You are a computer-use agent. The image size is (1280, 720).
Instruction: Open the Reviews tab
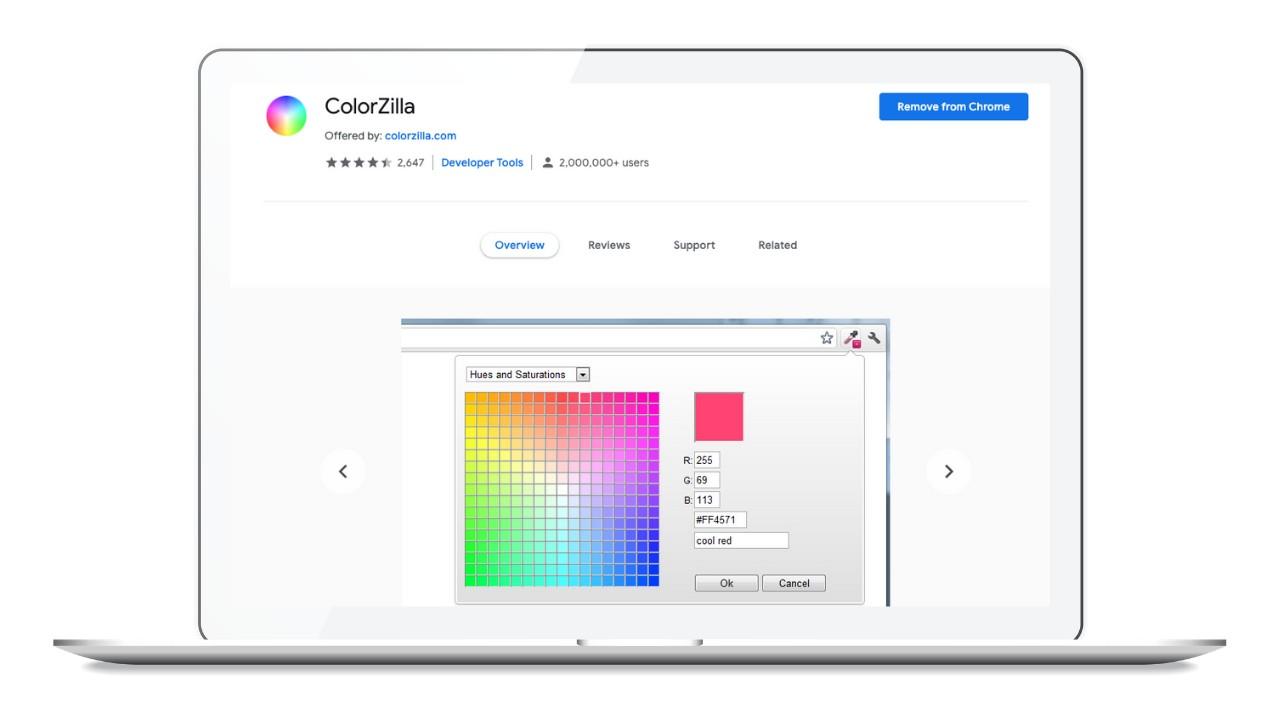(609, 245)
